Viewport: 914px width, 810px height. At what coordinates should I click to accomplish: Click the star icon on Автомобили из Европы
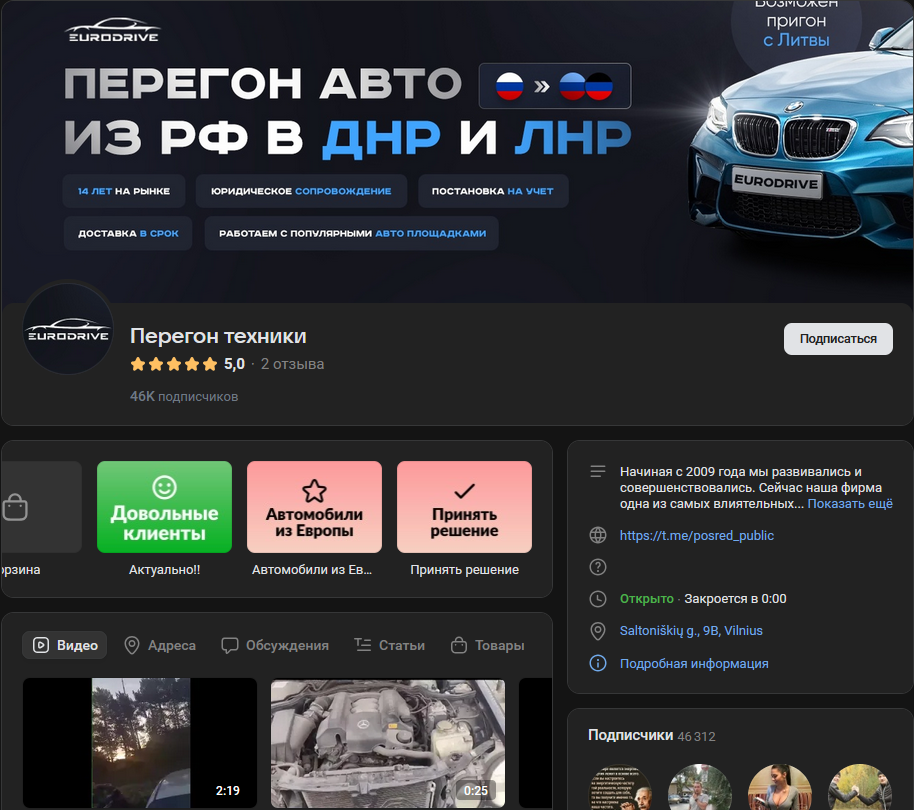point(314,491)
